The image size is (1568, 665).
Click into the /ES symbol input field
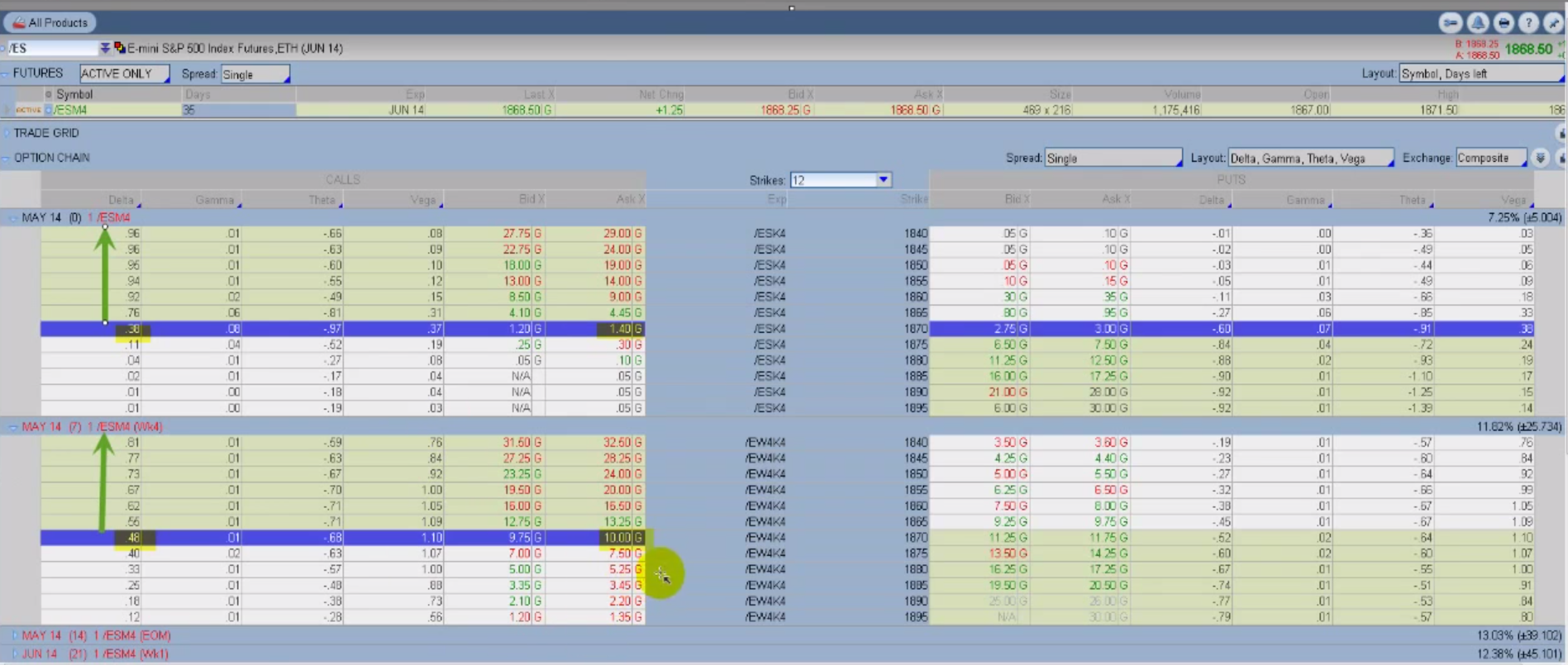(52, 48)
